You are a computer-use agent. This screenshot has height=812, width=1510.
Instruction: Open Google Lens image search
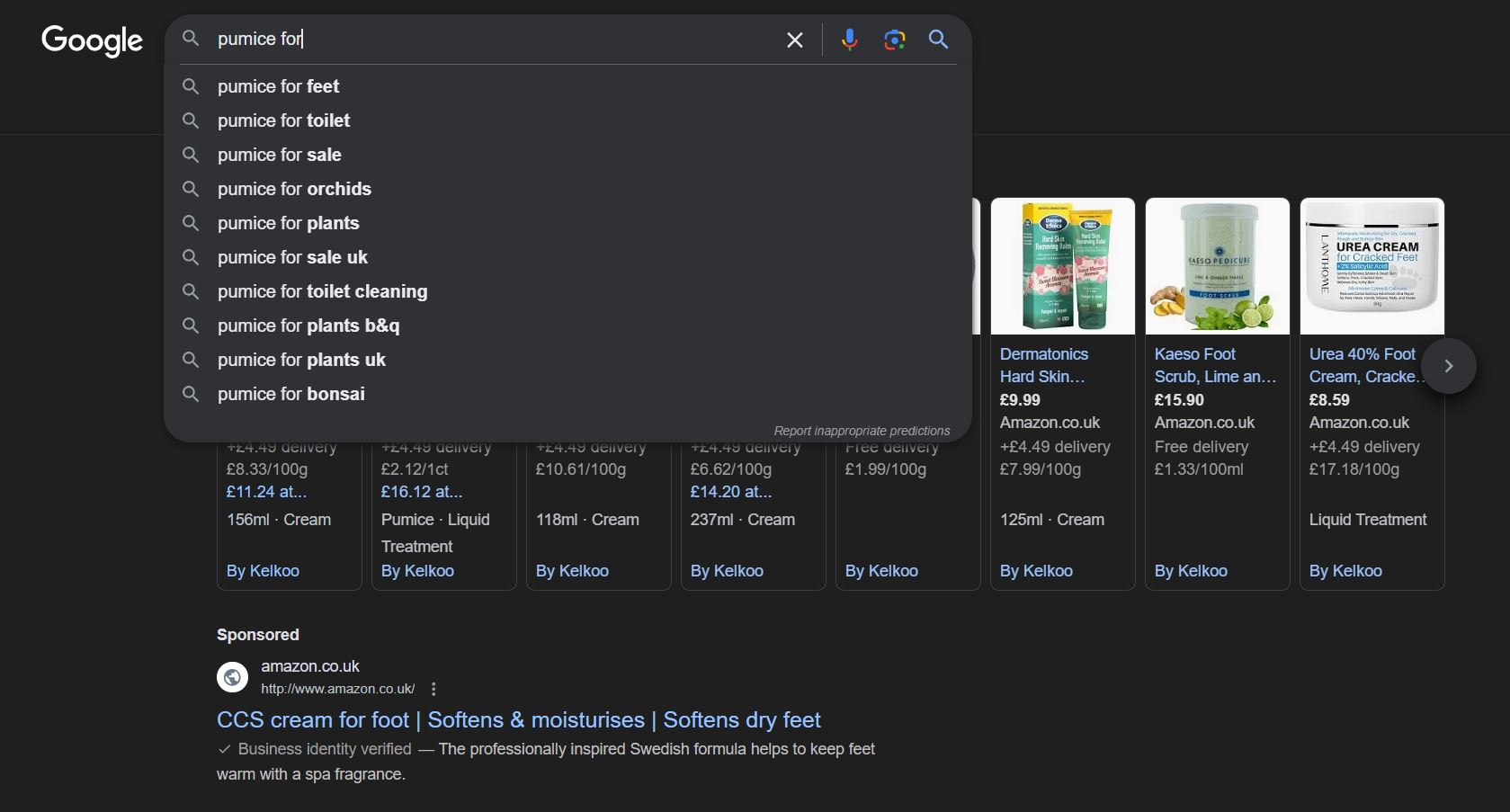[x=894, y=40]
